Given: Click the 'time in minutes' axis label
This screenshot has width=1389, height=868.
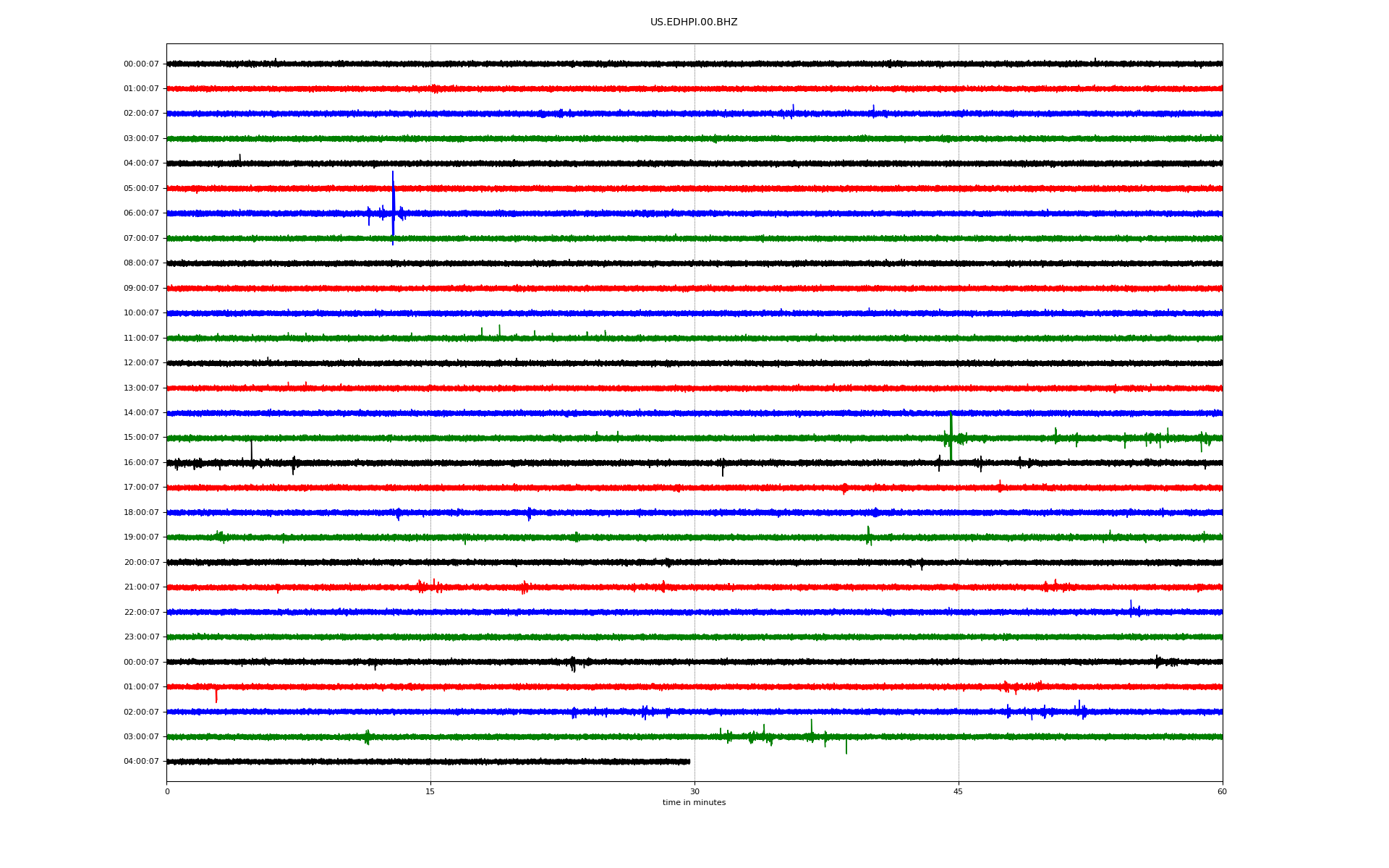Looking at the screenshot, I should coord(693,803).
